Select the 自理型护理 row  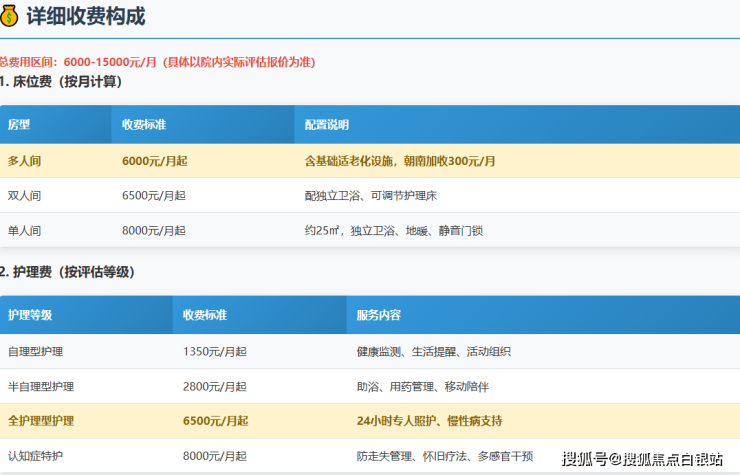tap(370, 351)
